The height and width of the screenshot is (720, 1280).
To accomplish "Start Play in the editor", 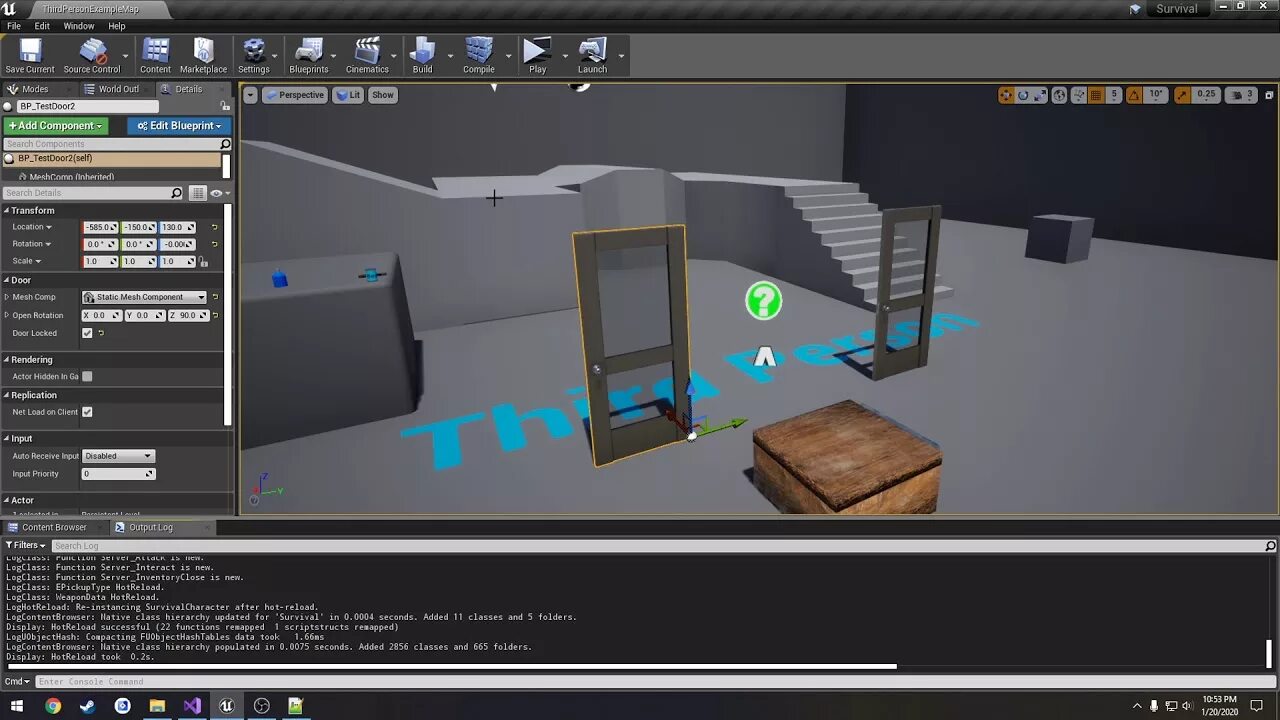I will tap(538, 56).
